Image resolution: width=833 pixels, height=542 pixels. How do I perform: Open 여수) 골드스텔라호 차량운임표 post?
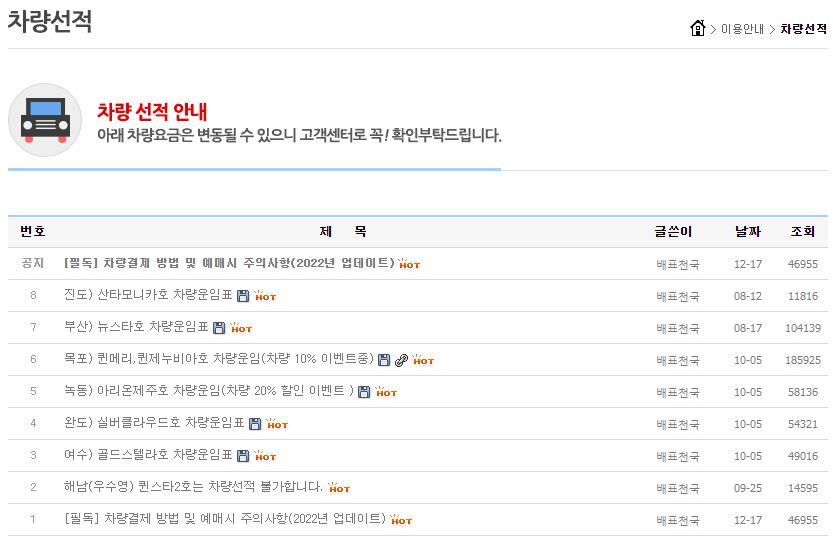pos(148,454)
